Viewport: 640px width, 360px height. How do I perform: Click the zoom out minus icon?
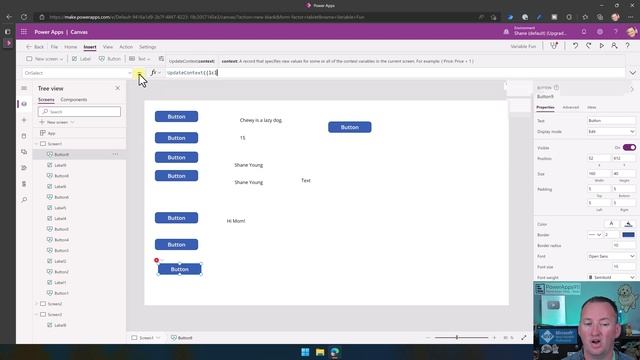click(428, 338)
